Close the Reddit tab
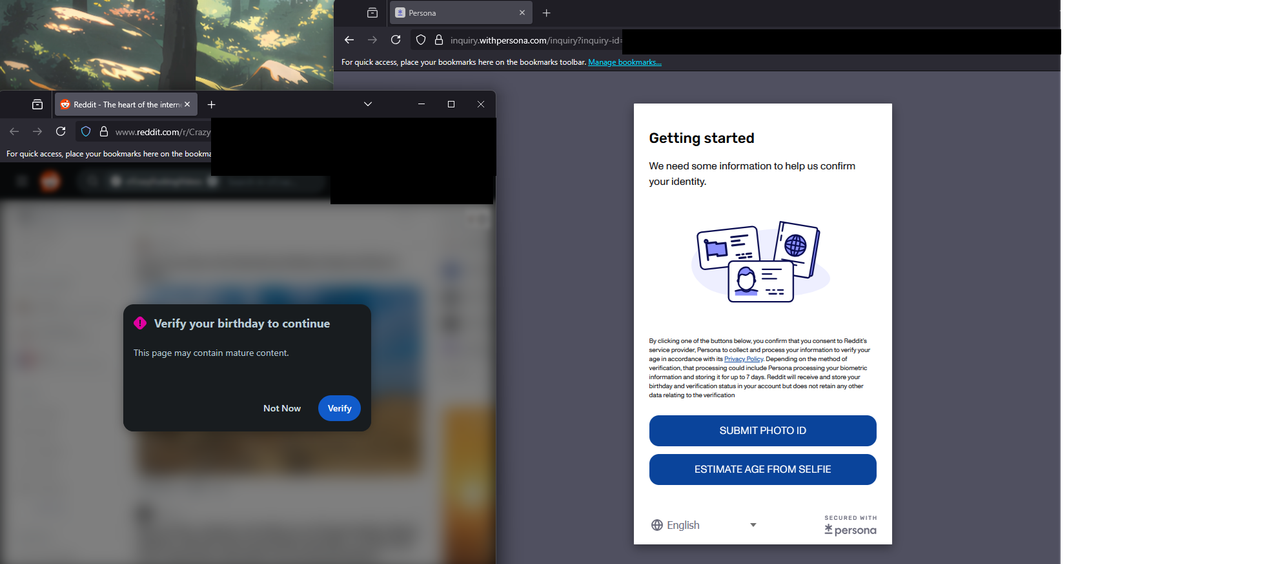Screen dimensions: 1280x564 pyautogui.click(x=186, y=104)
